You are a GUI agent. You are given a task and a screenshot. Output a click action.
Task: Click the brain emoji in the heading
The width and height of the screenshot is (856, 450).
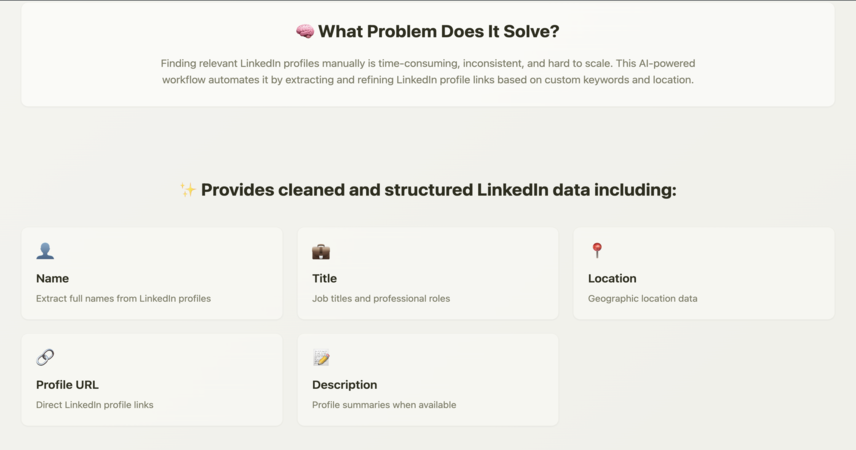tap(305, 31)
